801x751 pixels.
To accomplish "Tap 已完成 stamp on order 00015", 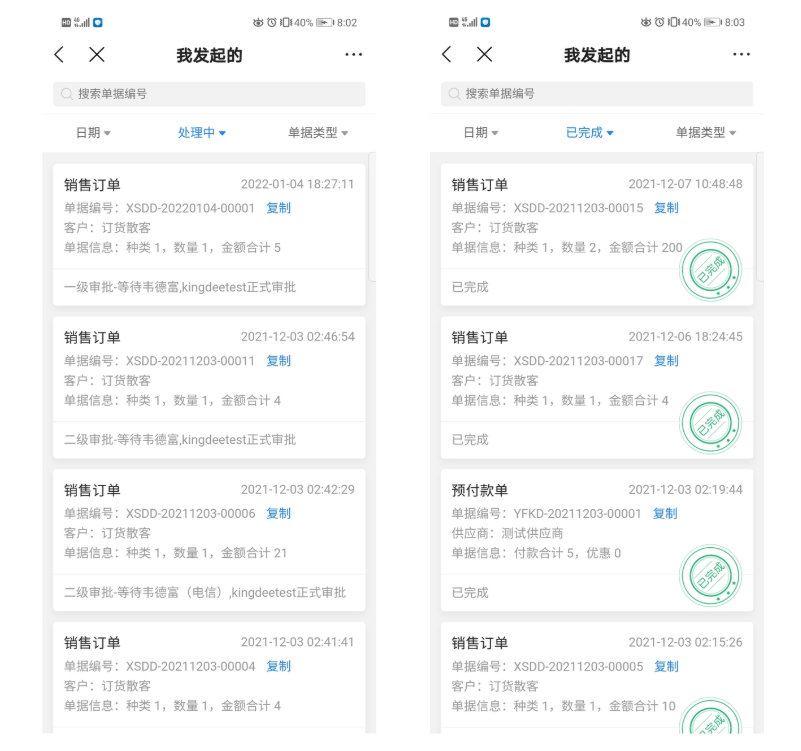I will click(710, 270).
